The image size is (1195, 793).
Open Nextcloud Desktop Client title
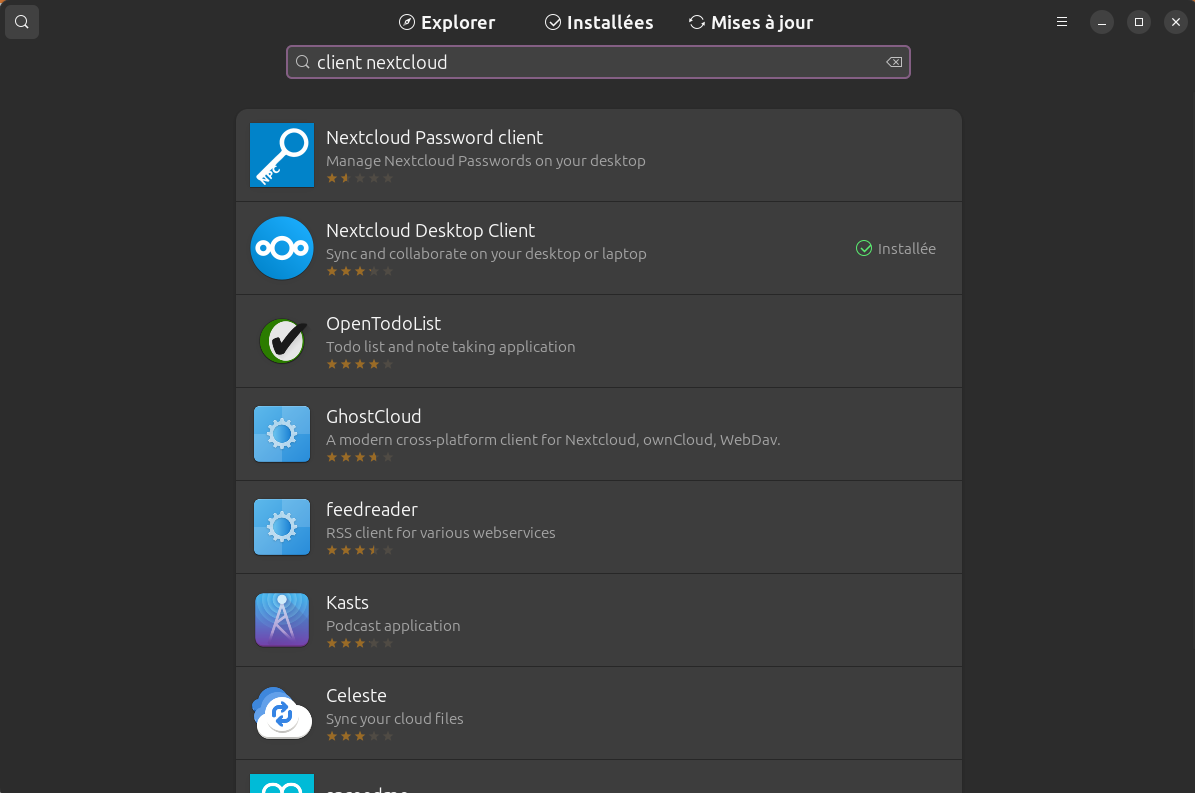click(431, 230)
